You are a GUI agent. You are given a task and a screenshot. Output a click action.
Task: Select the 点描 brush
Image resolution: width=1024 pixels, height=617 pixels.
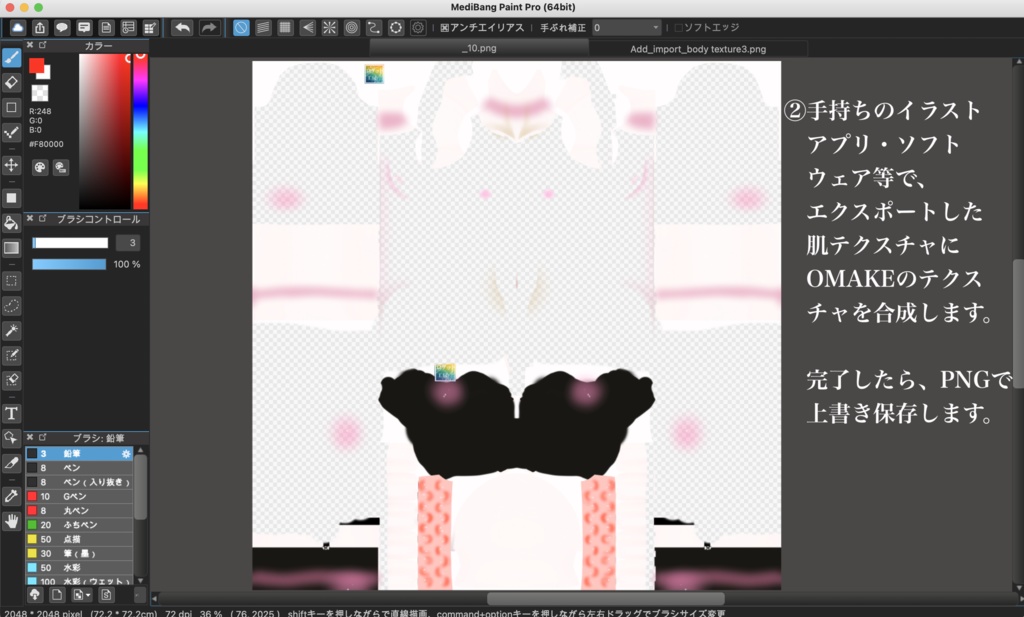(x=79, y=539)
